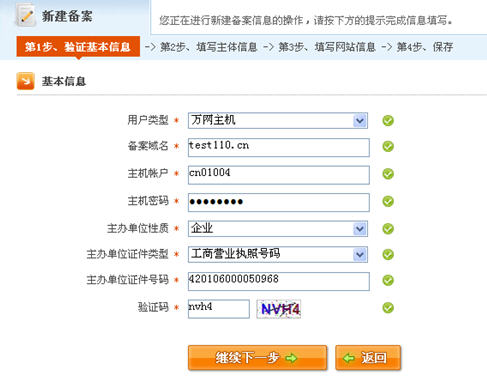Screen dimensions: 487x386
Task: Click the pencil notepad icon beside 新建备案
Action: click(26, 15)
